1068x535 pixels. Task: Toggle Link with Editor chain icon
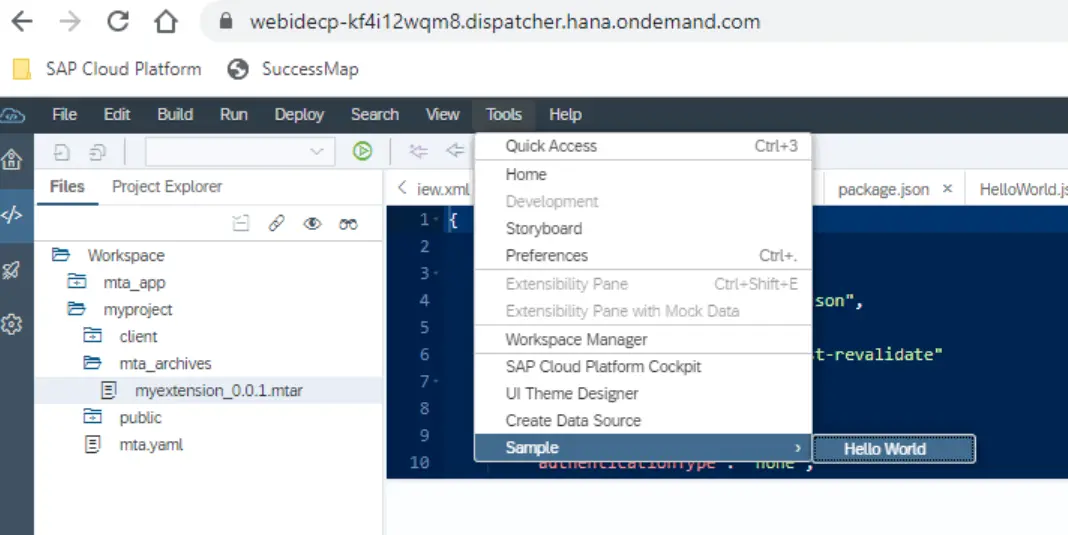click(277, 224)
